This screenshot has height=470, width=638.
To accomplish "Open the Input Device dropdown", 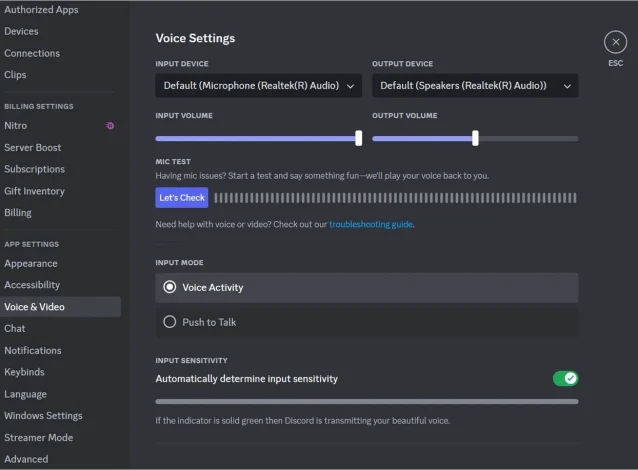I will pos(259,86).
